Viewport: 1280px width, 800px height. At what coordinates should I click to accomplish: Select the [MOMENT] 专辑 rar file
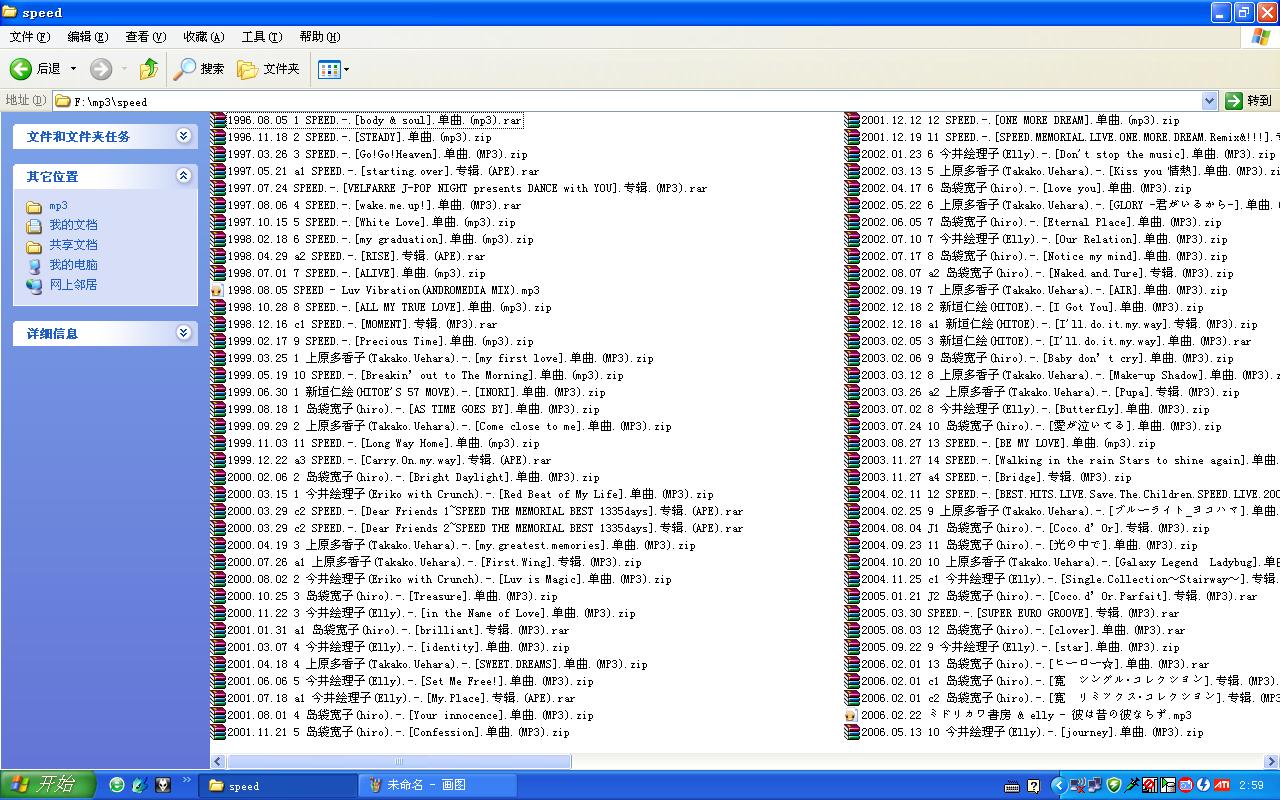pos(362,324)
